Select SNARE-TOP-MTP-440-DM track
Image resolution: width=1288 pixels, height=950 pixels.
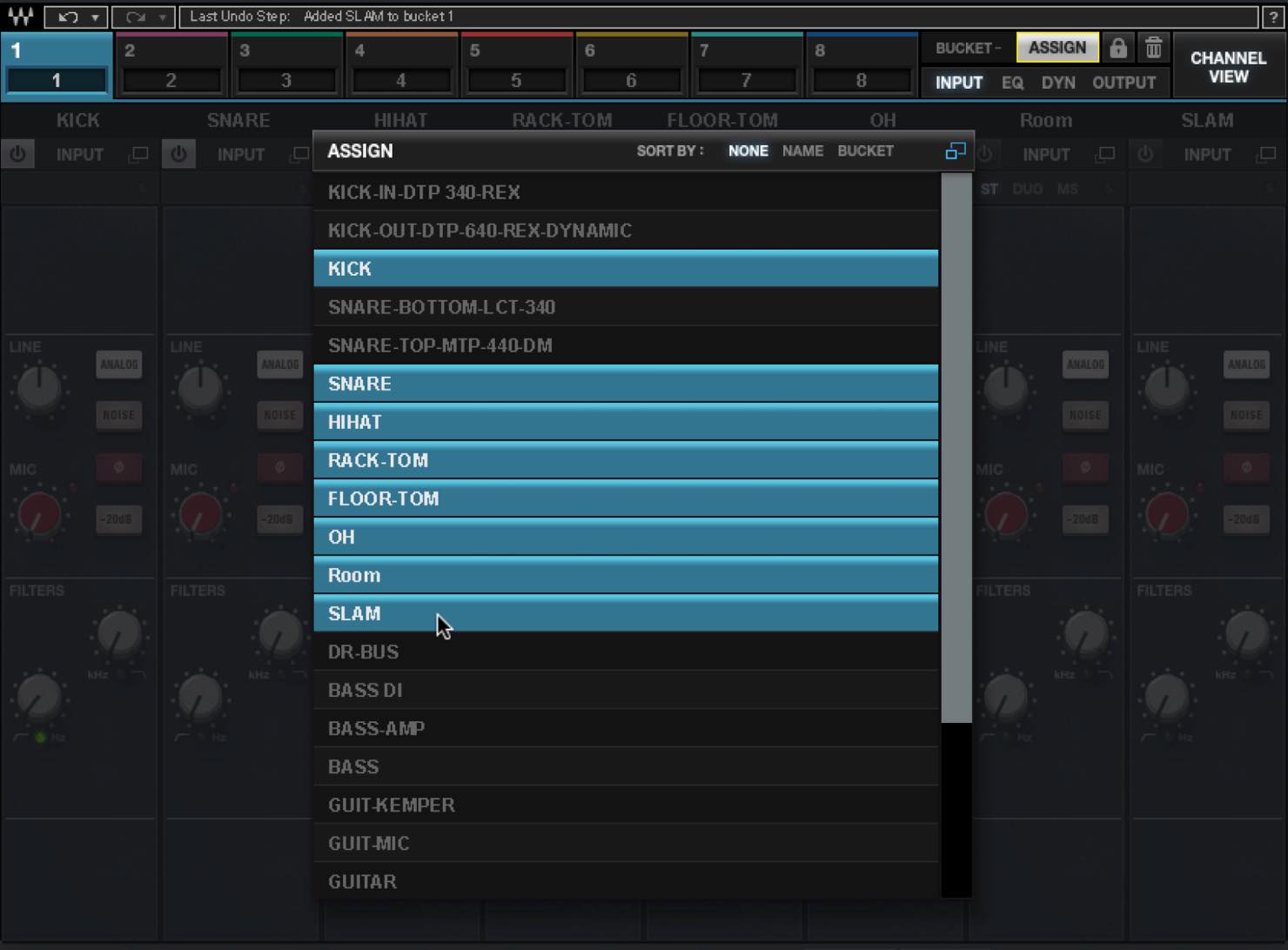[626, 345]
